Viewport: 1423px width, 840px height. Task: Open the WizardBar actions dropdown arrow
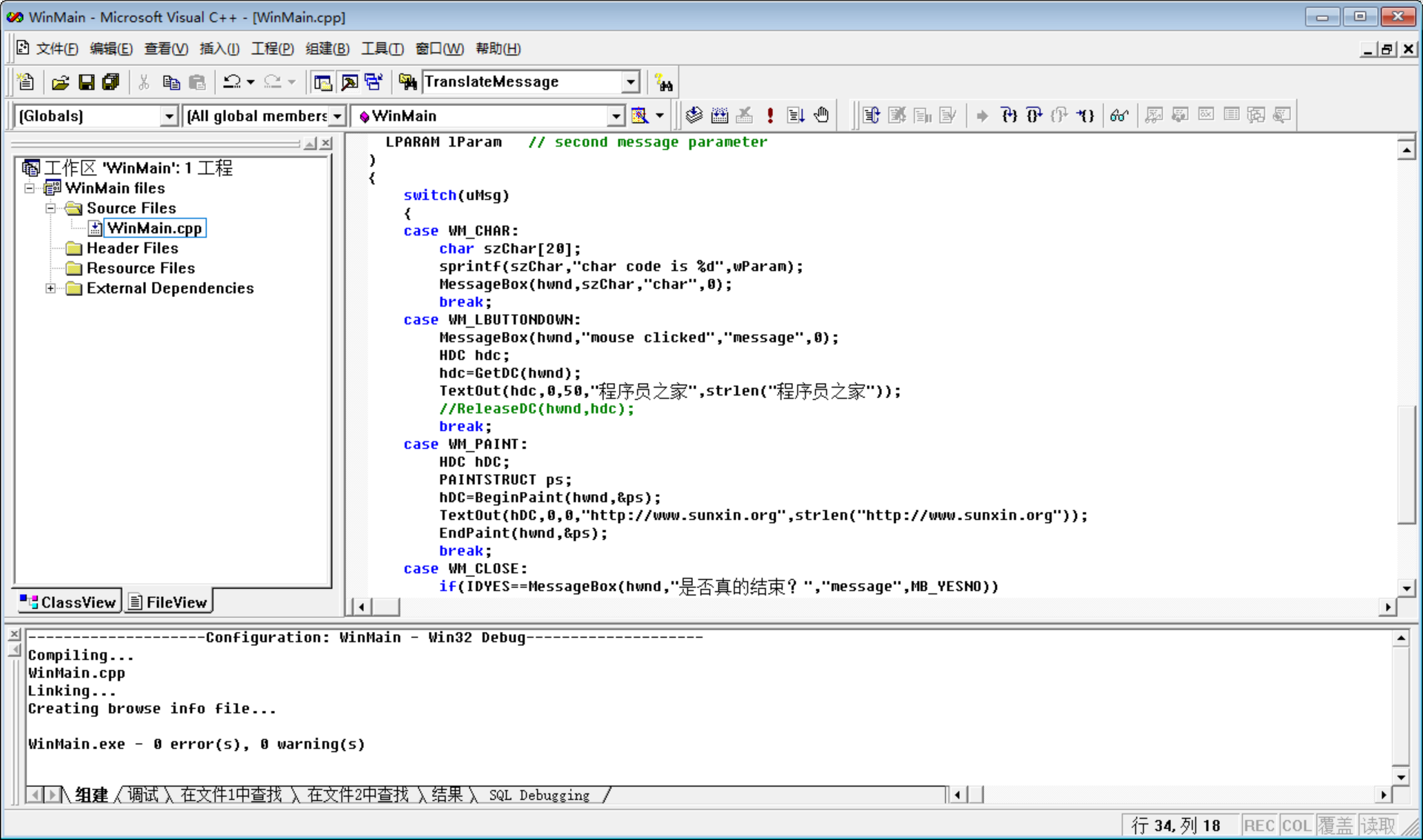(660, 116)
